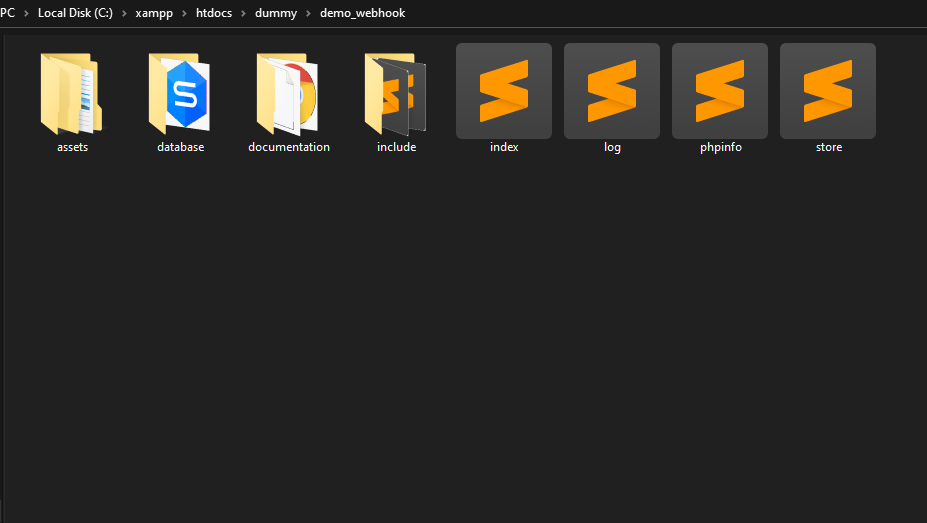Go to xampp in the address path
This screenshot has height=523, width=927.
(x=155, y=13)
